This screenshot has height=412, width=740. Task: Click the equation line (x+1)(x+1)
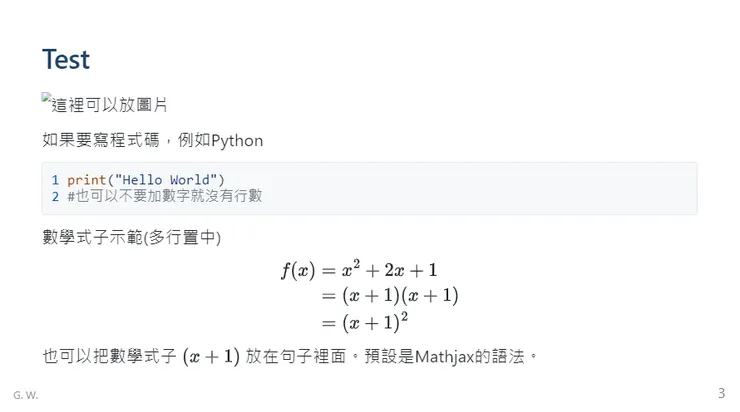[389, 295]
